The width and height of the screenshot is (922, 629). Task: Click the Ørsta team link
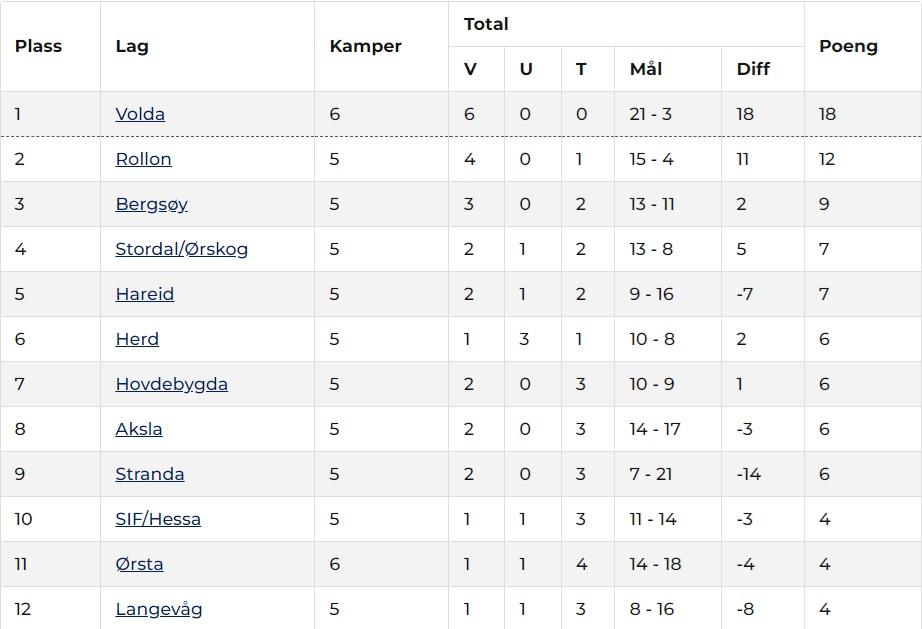point(139,564)
